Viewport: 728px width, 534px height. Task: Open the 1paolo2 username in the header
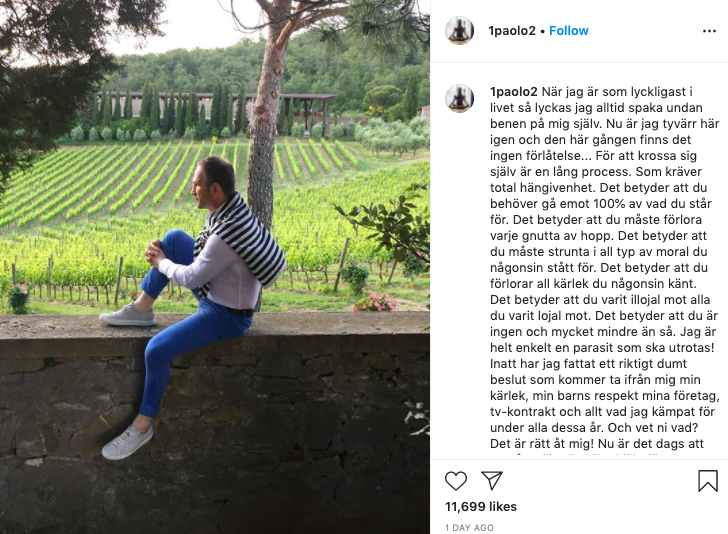(512, 31)
